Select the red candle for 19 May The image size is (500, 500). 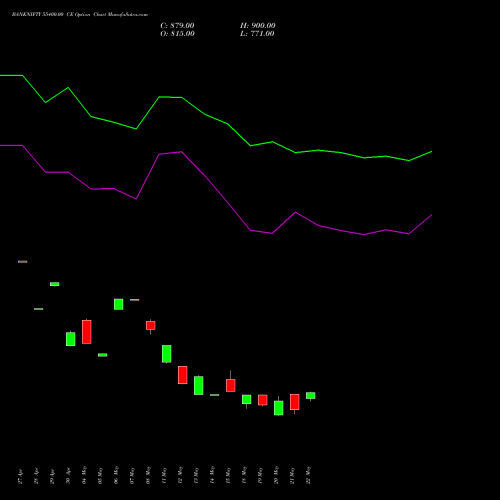click(x=263, y=400)
